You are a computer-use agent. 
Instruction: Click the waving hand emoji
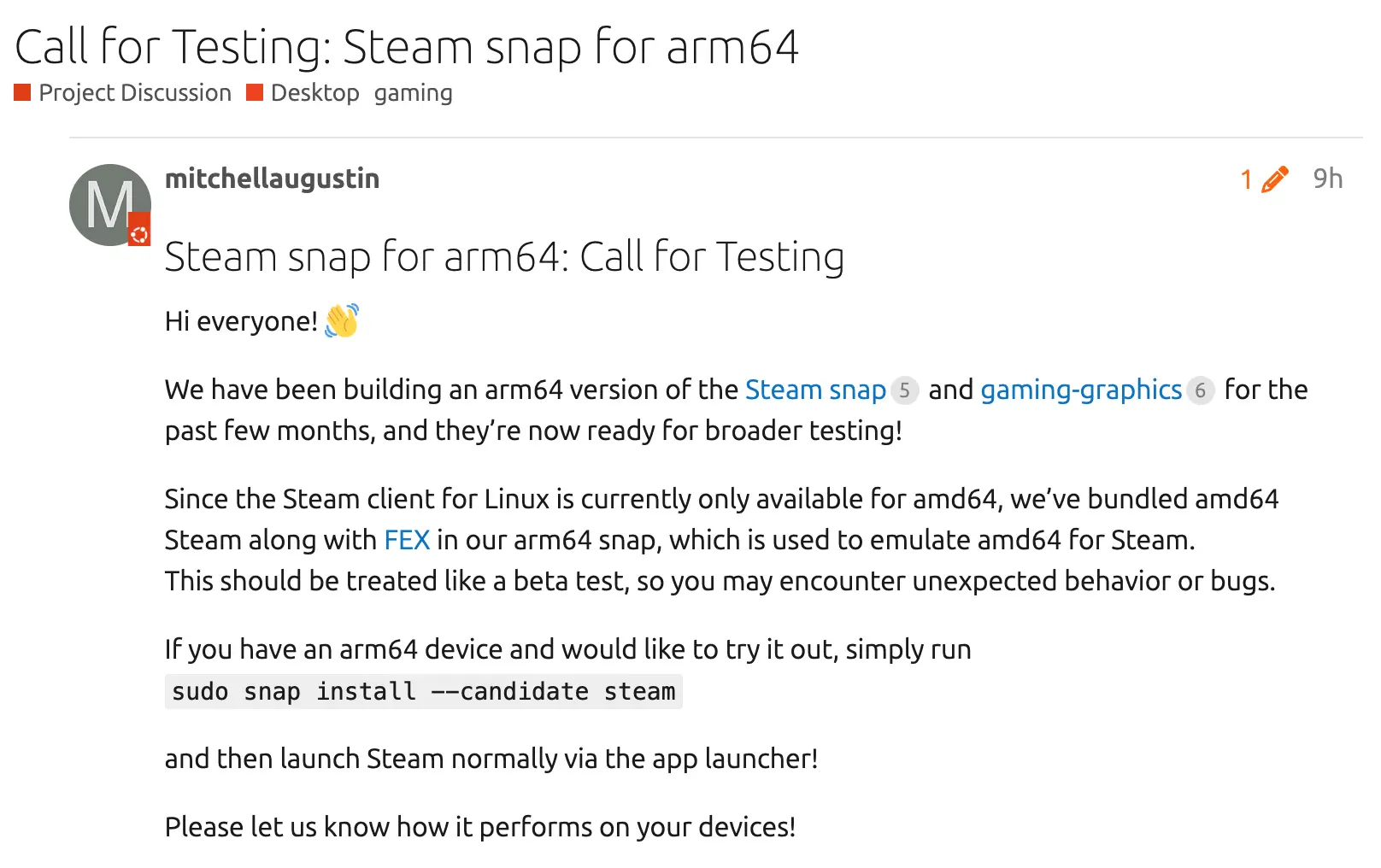coord(342,321)
